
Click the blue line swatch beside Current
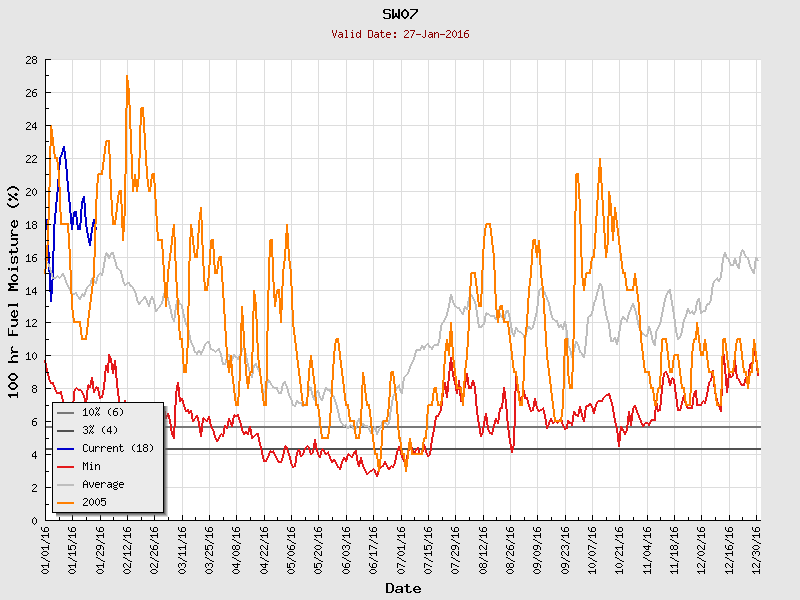click(x=67, y=448)
